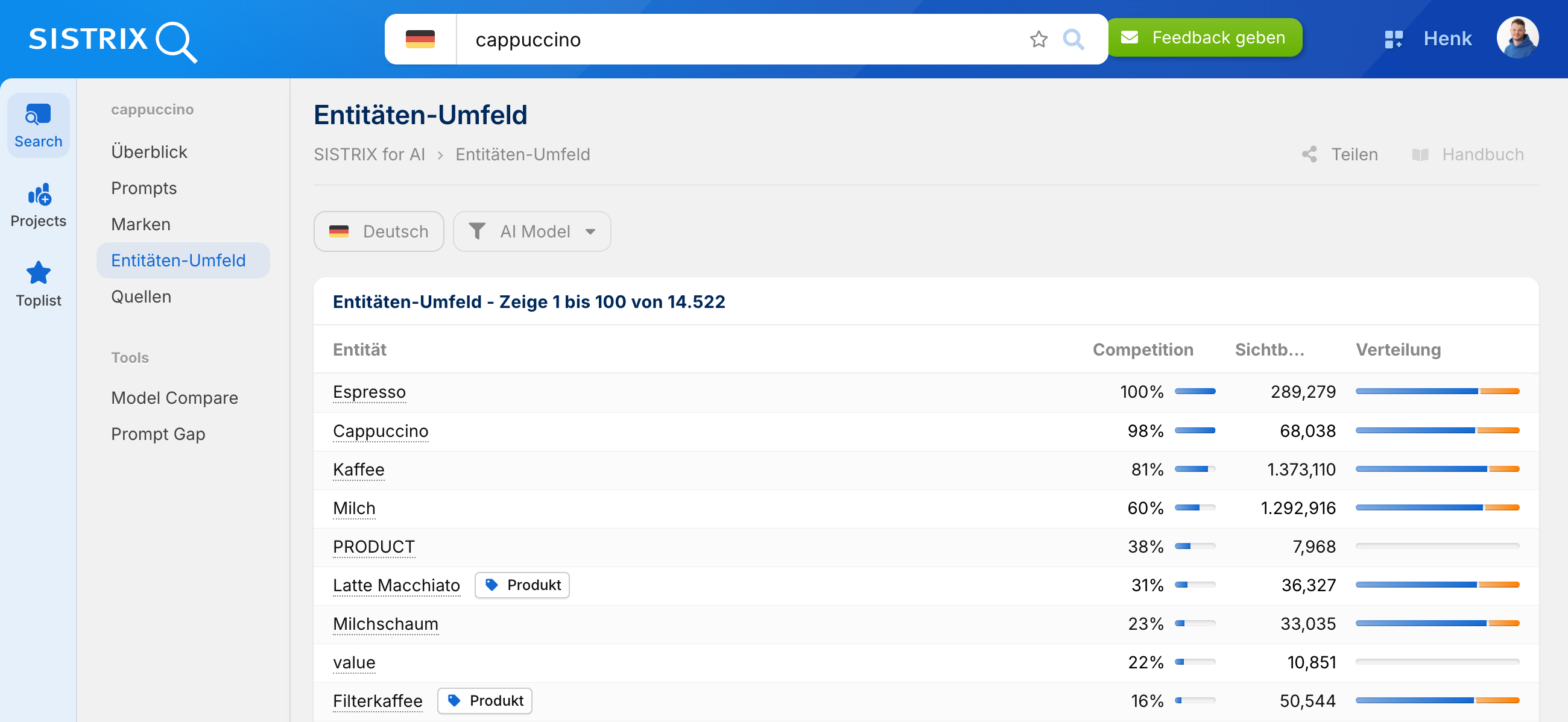Open the Deutsch language selector
Viewport: 1568px width, 722px height.
coord(379,232)
